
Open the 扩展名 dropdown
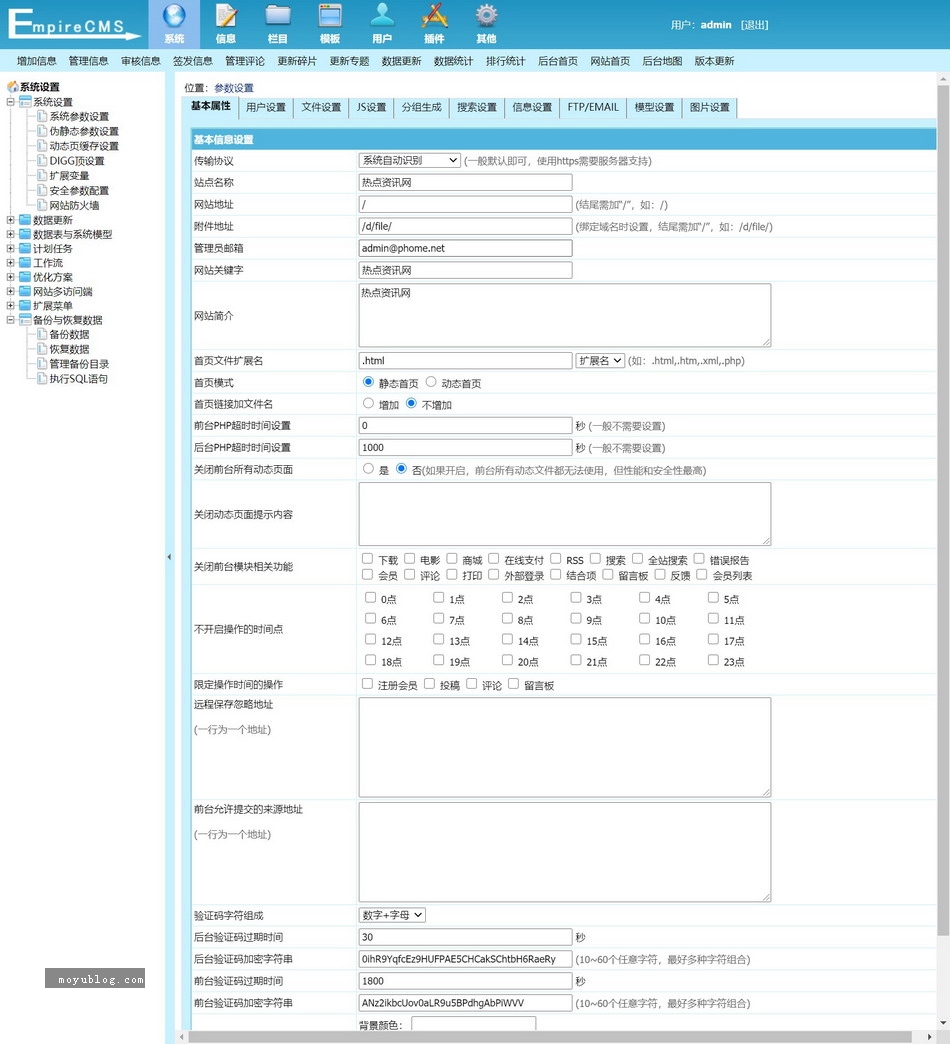[x=600, y=360]
